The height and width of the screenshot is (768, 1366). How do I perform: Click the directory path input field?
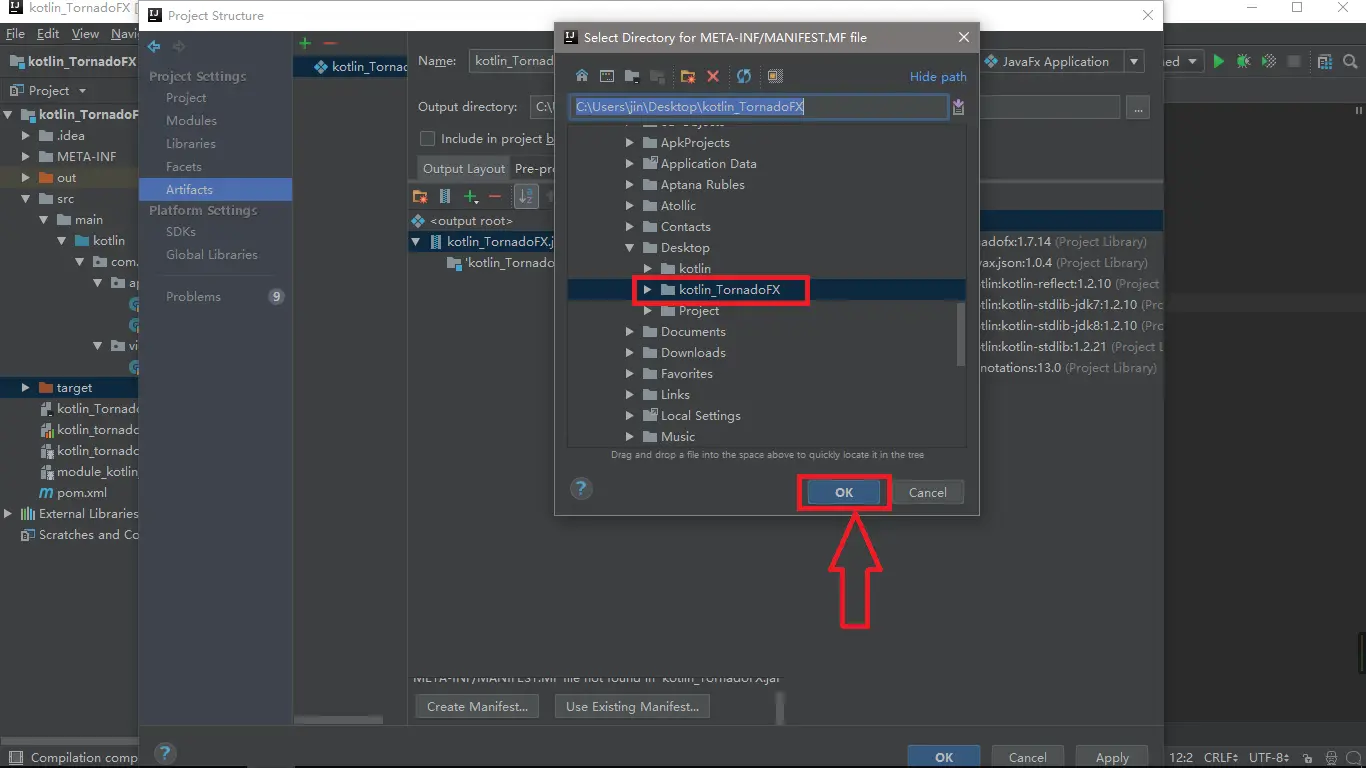[759, 107]
